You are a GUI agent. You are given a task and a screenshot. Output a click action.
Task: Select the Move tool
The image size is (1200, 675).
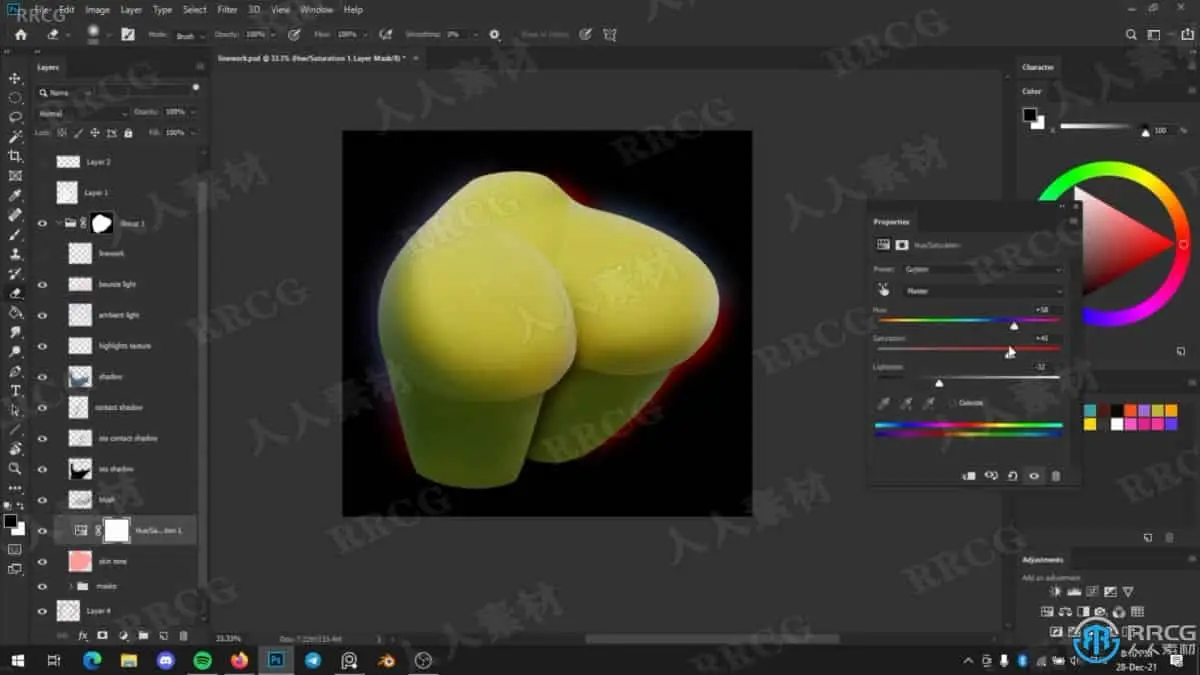coord(15,77)
